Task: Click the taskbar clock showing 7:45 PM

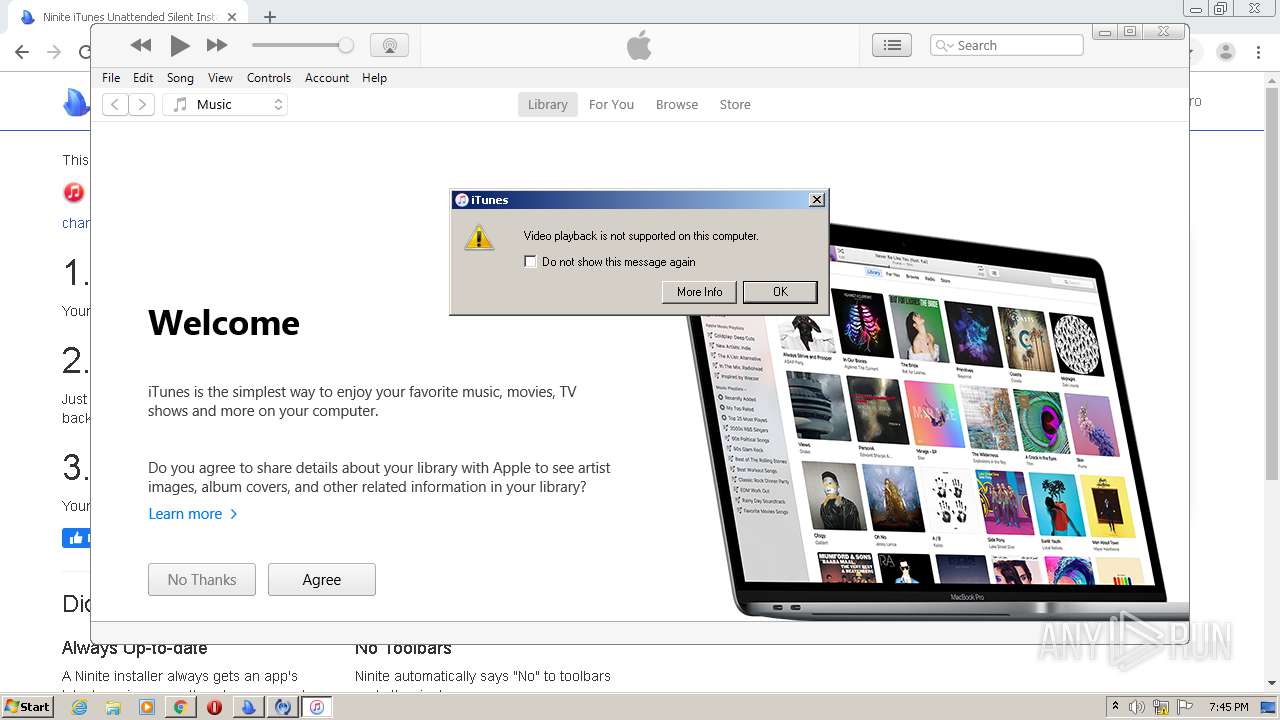Action: [x=1228, y=707]
